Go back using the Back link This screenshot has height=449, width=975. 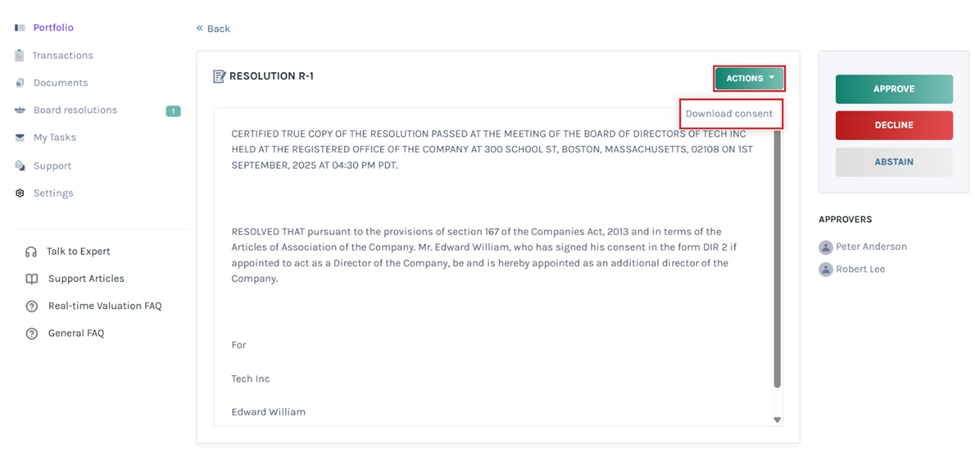tap(213, 29)
